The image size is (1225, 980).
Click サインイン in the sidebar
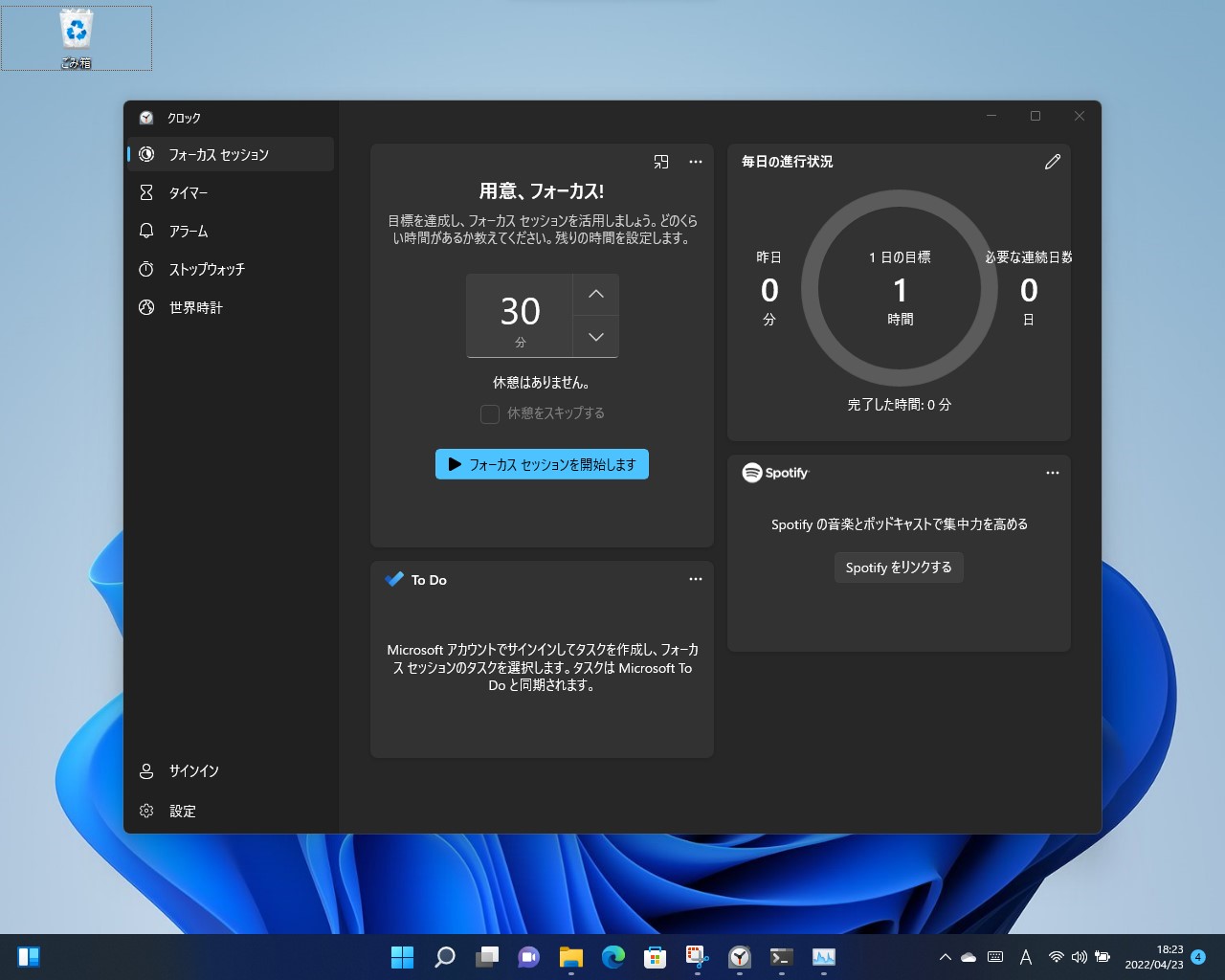tap(191, 770)
